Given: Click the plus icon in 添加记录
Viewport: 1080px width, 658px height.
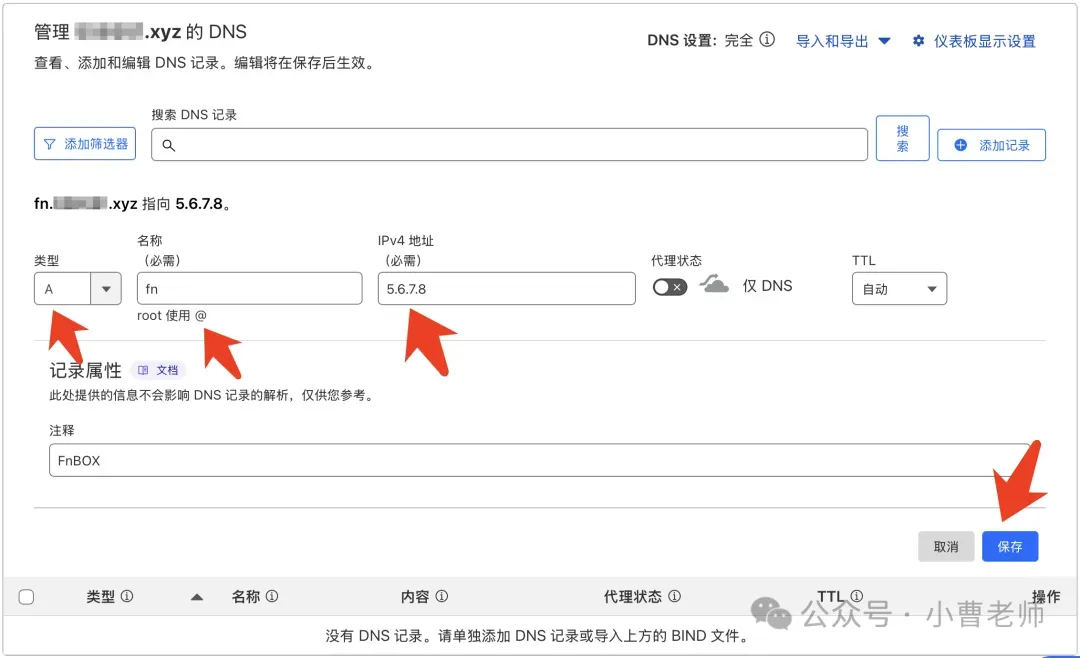Looking at the screenshot, I should pos(961,145).
